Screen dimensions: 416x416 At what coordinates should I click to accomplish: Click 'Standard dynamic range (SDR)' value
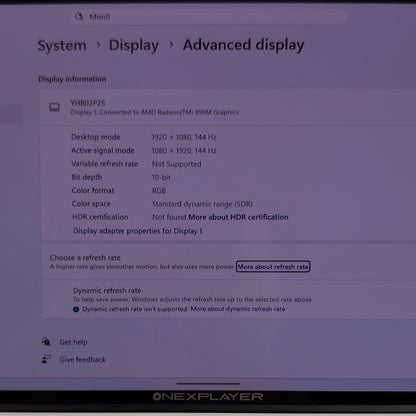(x=202, y=204)
